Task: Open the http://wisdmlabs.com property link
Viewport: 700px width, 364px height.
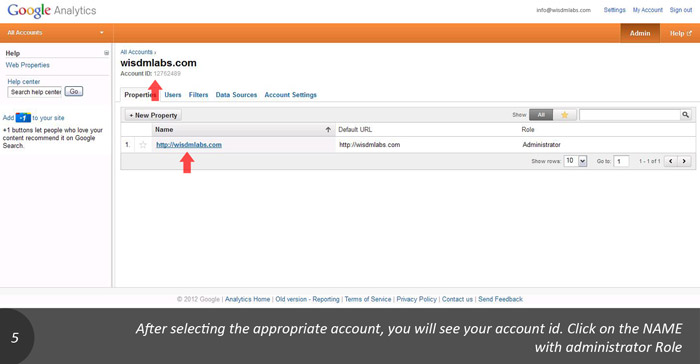Action: point(189,145)
